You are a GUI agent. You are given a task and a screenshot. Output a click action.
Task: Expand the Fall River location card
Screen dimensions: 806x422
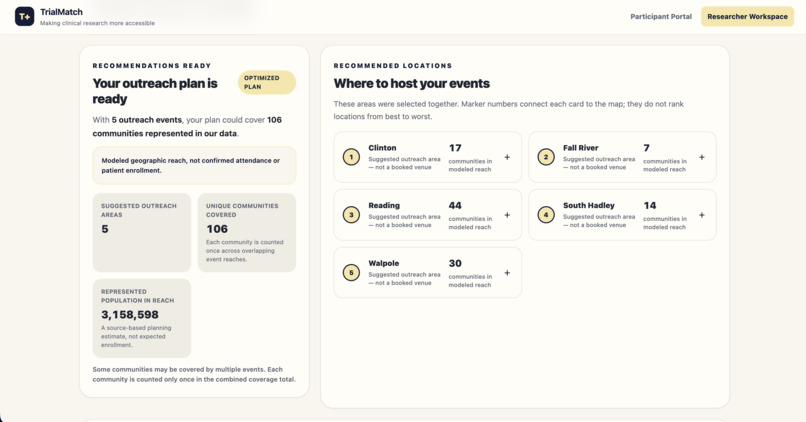coord(702,157)
